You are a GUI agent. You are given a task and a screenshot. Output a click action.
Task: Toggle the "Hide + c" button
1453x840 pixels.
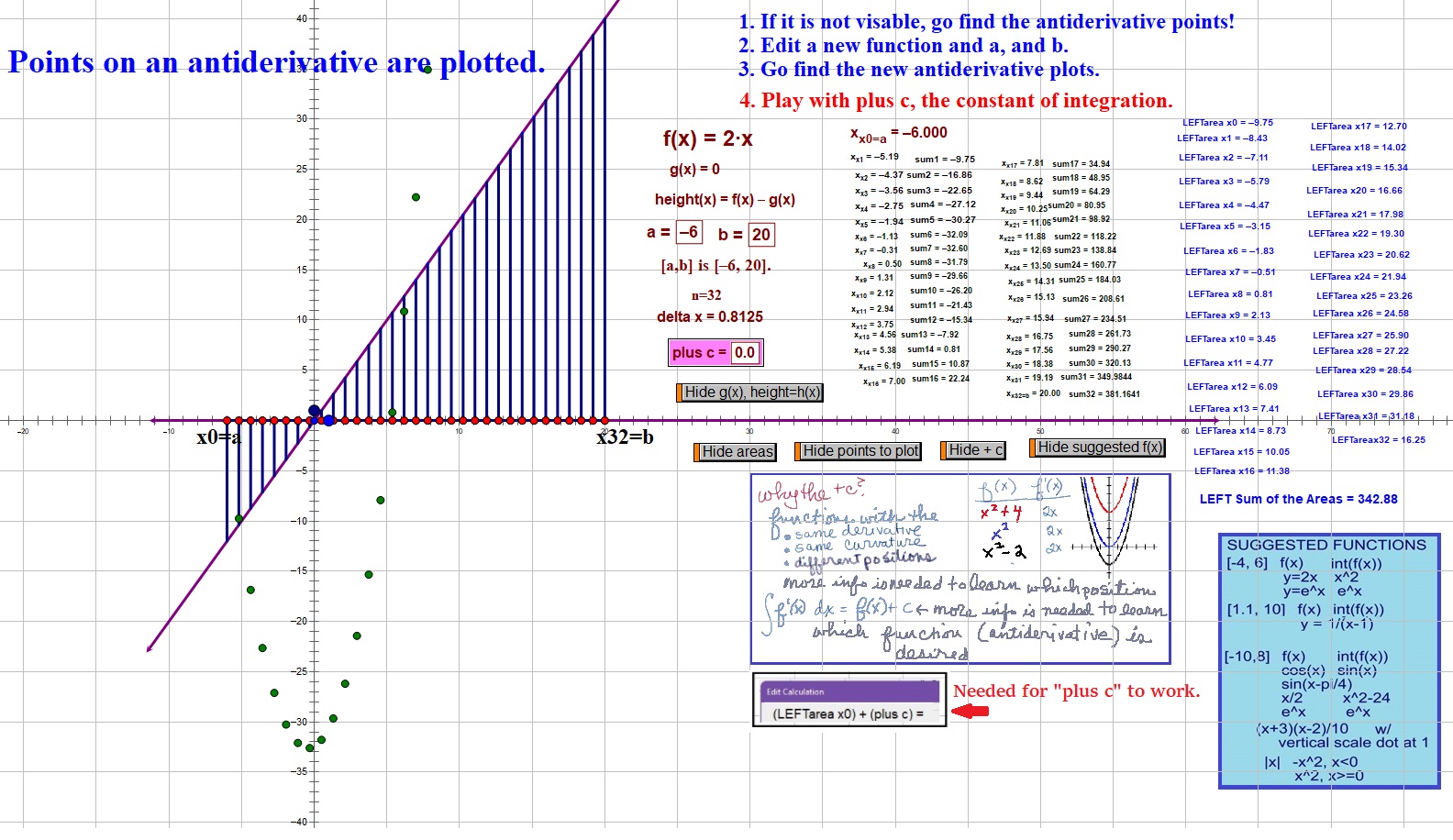(x=972, y=450)
